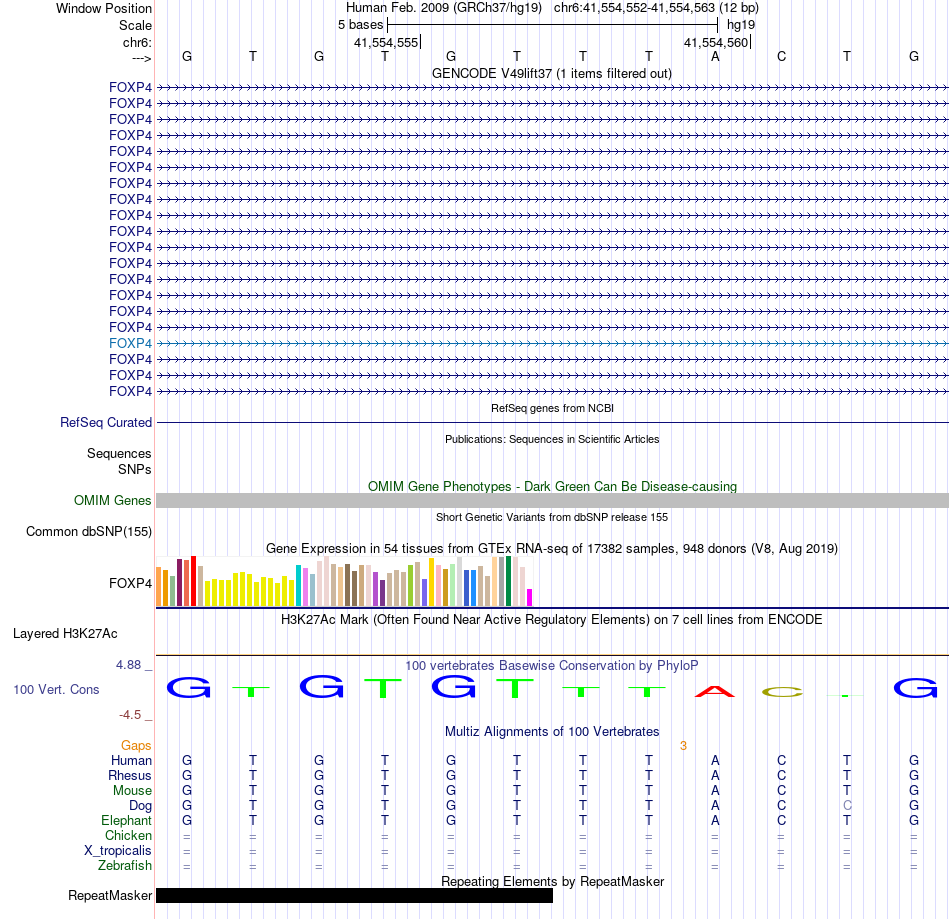Select the light-blue highlighted FOXP4 transcript label
This screenshot has width=950, height=919.
pyautogui.click(x=130, y=343)
